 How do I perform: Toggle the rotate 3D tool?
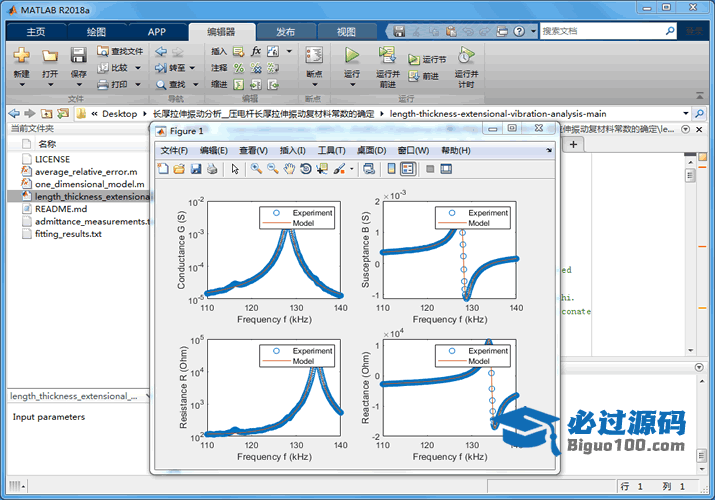306,169
